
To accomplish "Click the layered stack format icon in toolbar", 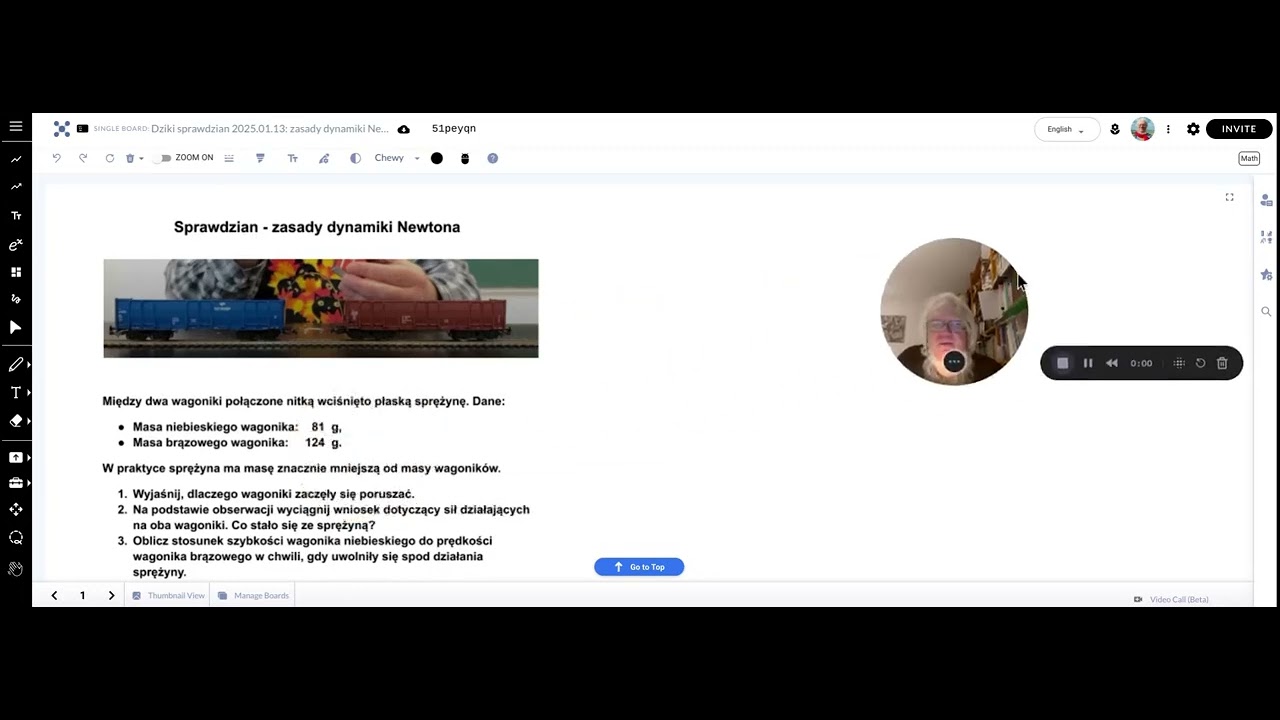I will click(x=260, y=158).
